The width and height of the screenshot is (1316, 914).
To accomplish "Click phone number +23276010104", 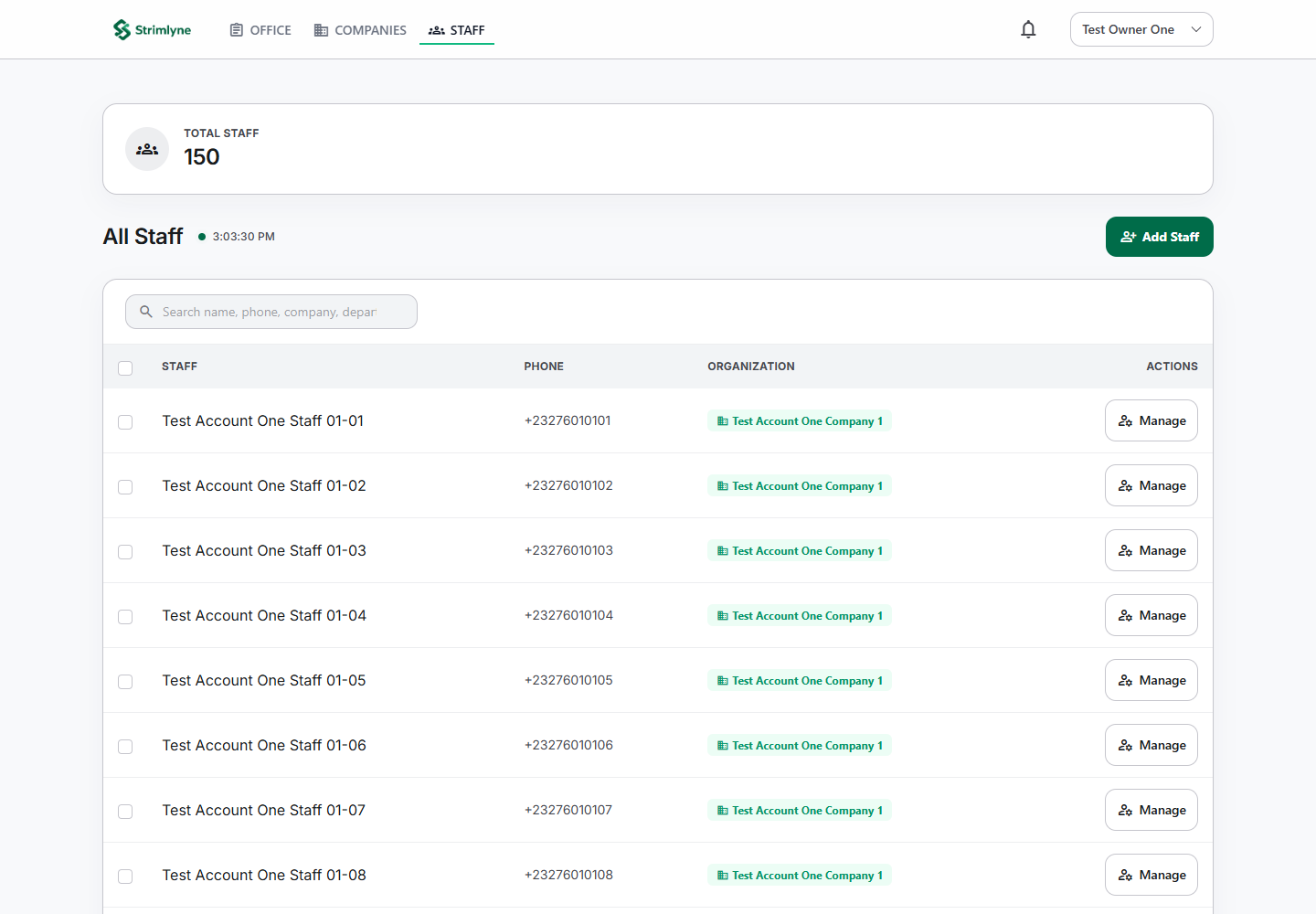I will pyautogui.click(x=568, y=615).
